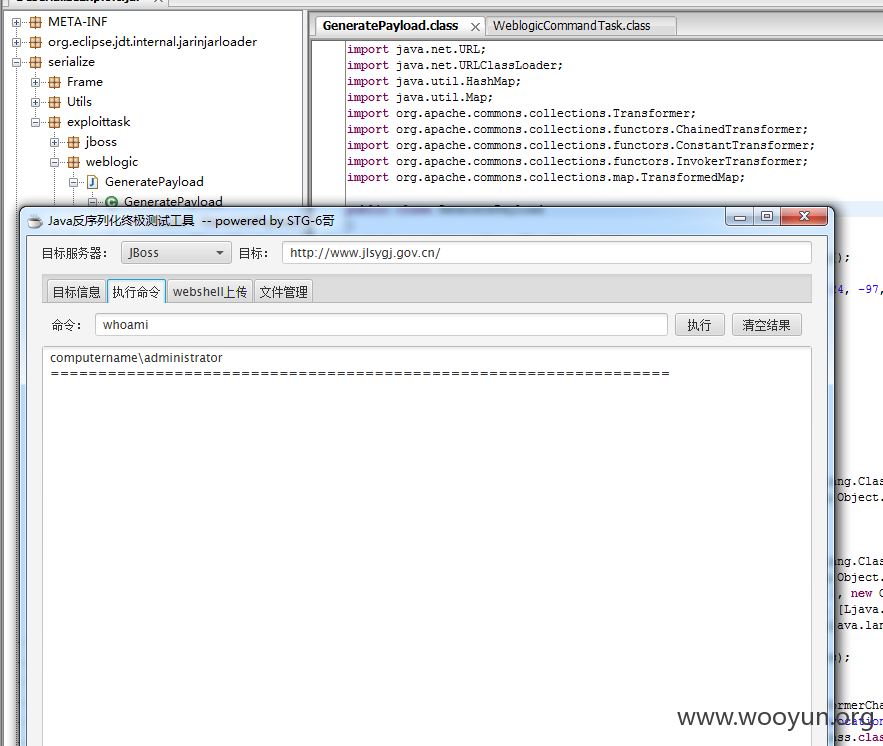Click the Frame package icon

[x=55, y=82]
